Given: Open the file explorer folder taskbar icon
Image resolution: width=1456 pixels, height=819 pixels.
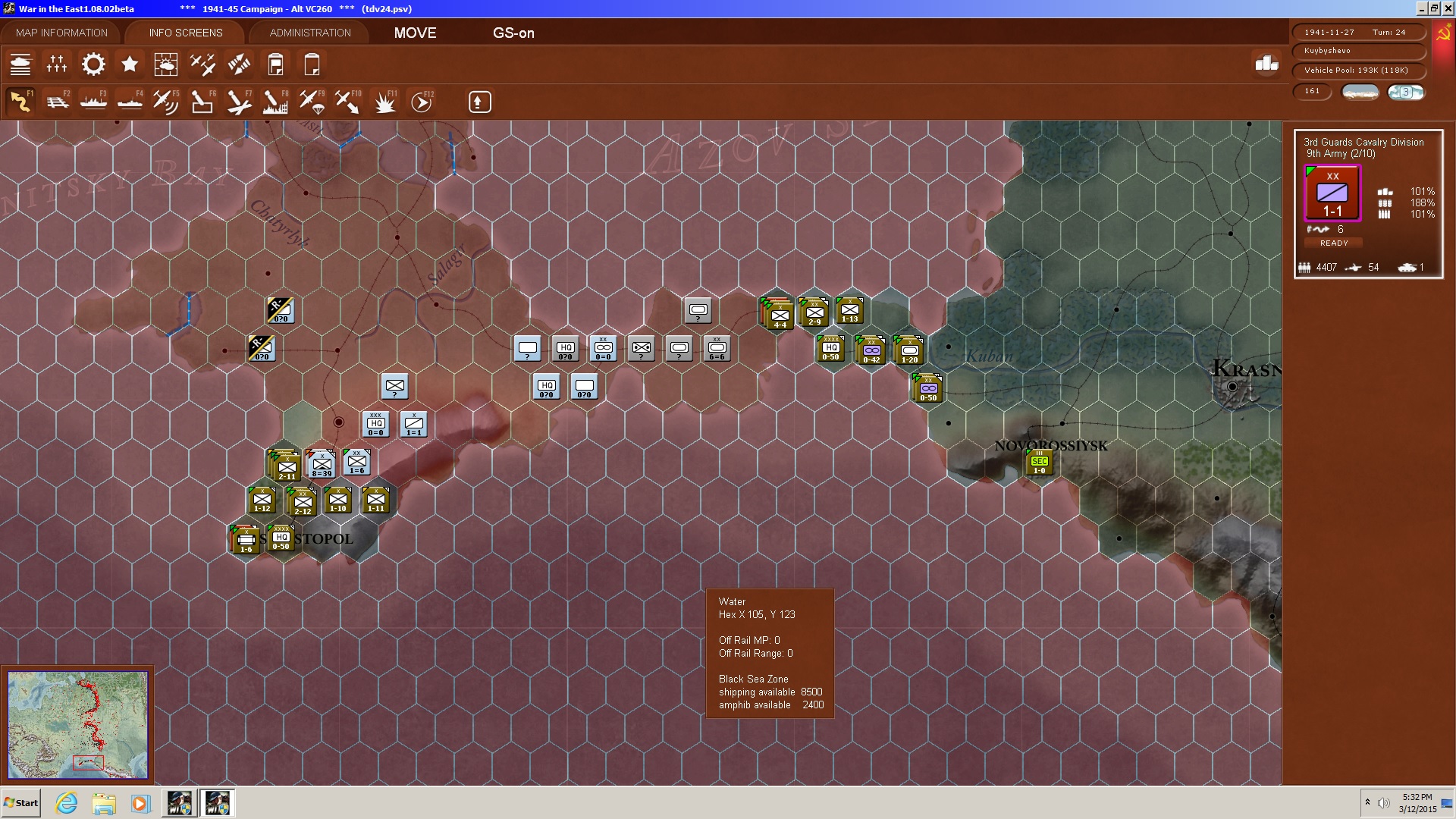Looking at the screenshot, I should pos(104,803).
